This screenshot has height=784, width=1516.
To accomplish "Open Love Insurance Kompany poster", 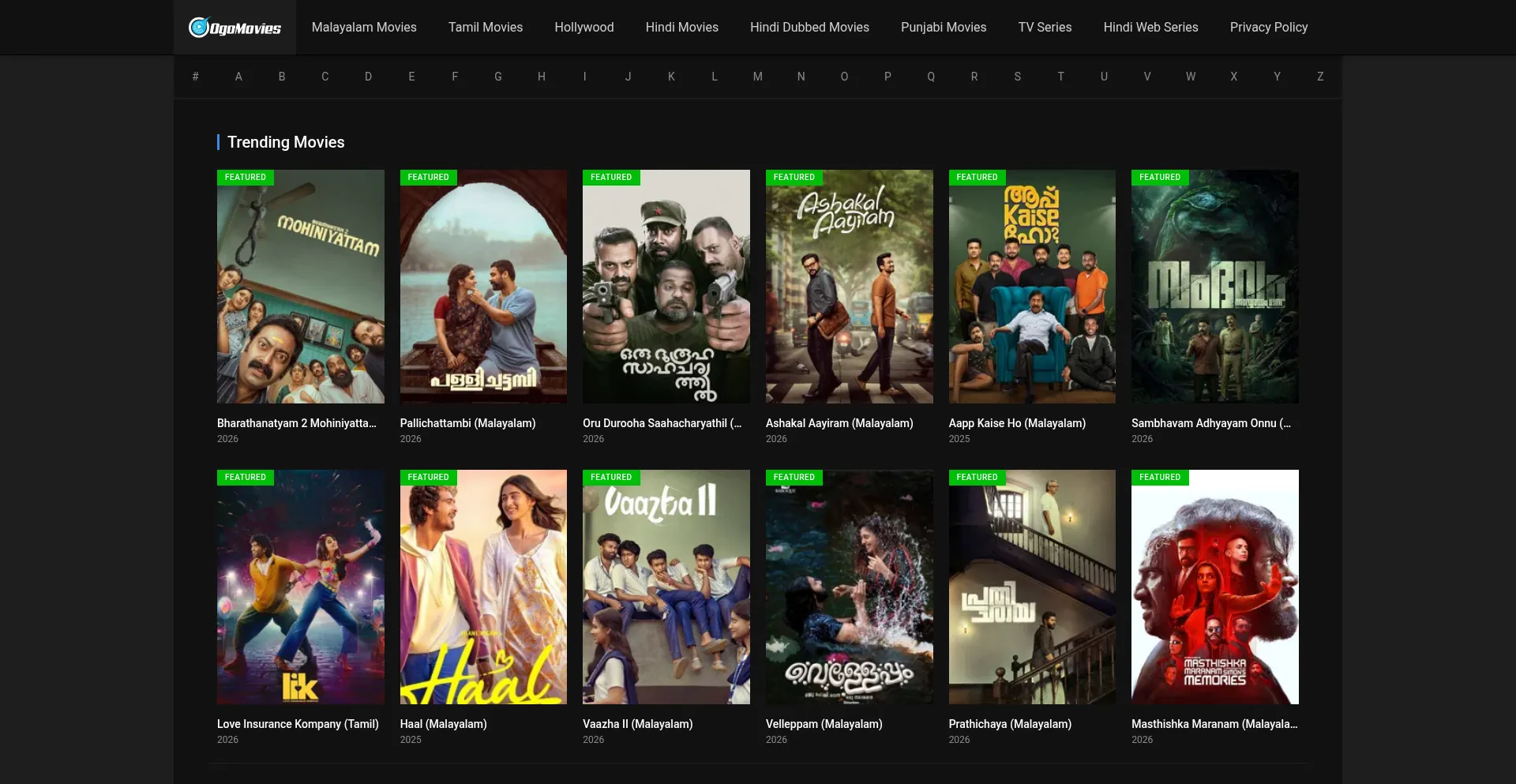I will coord(301,587).
